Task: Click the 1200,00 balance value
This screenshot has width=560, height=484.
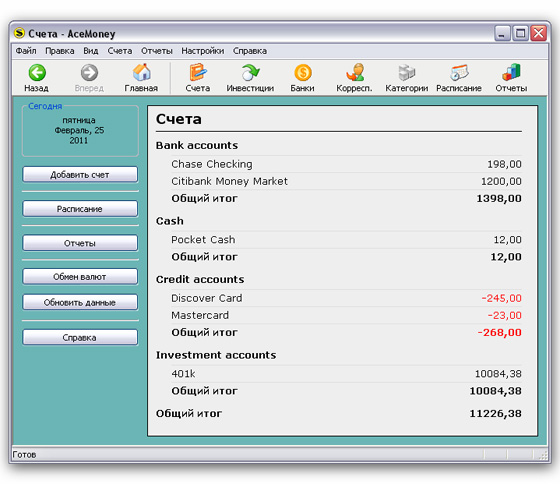Action: click(501, 181)
